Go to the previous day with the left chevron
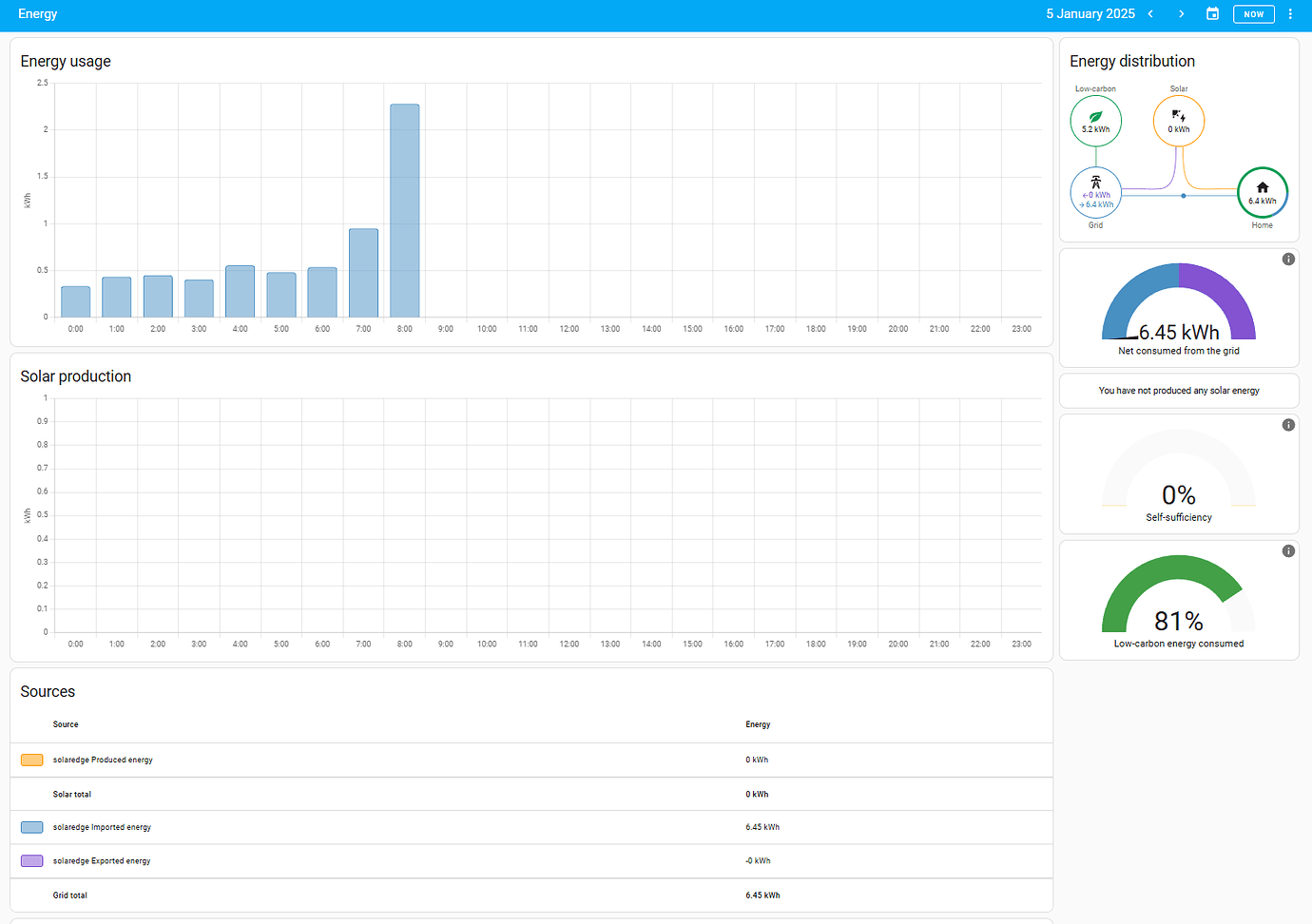Screen dimensions: 1312x924 pos(1150,13)
